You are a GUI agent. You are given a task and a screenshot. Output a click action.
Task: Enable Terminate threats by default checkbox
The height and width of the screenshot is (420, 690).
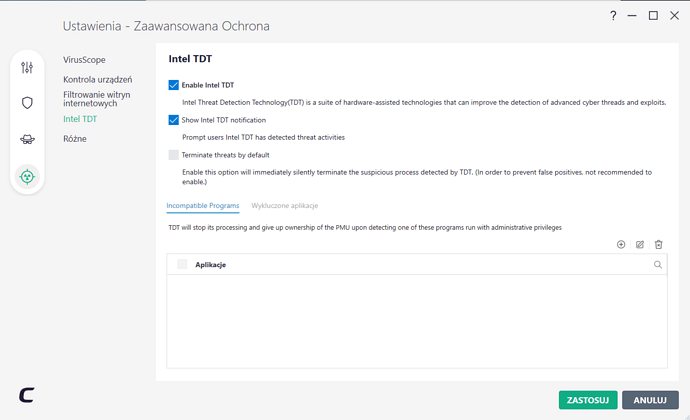point(173,155)
